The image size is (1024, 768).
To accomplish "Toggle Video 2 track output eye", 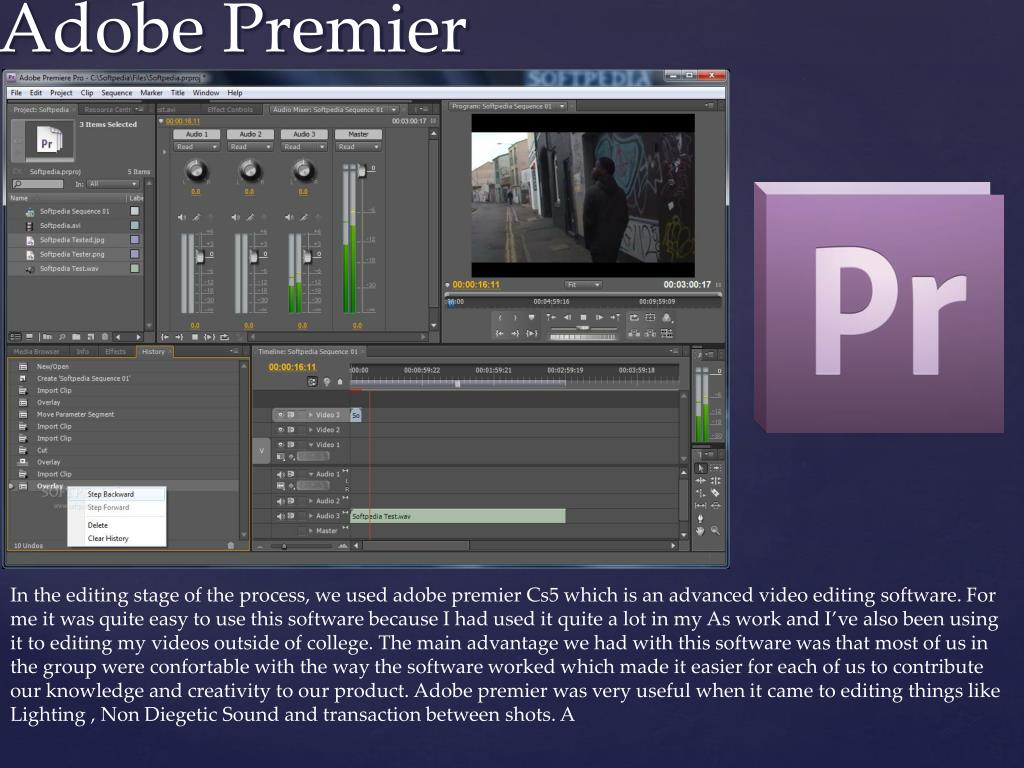I will [281, 430].
